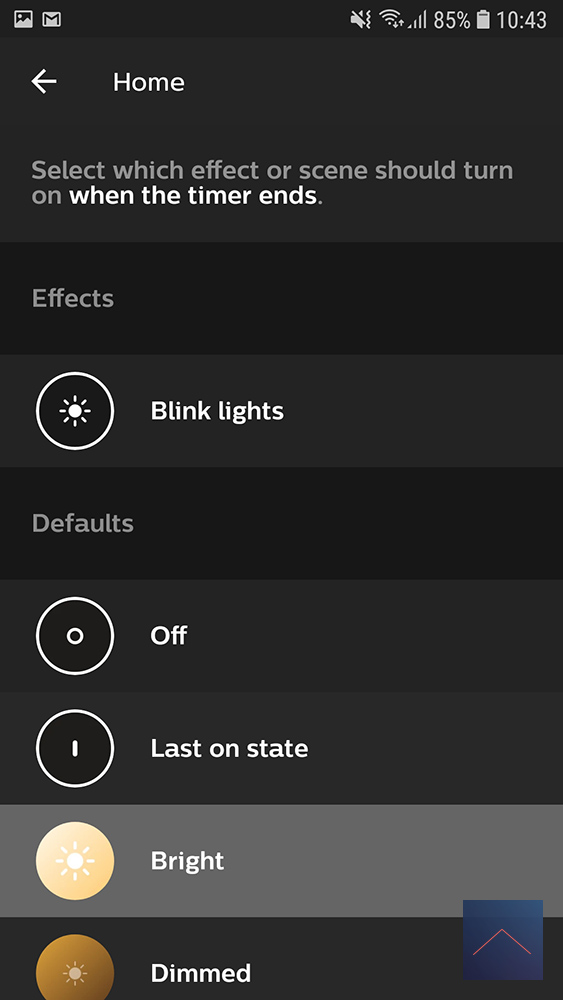The height and width of the screenshot is (1000, 563).
Task: Choose Off as timer end state
Action: [x=281, y=636]
